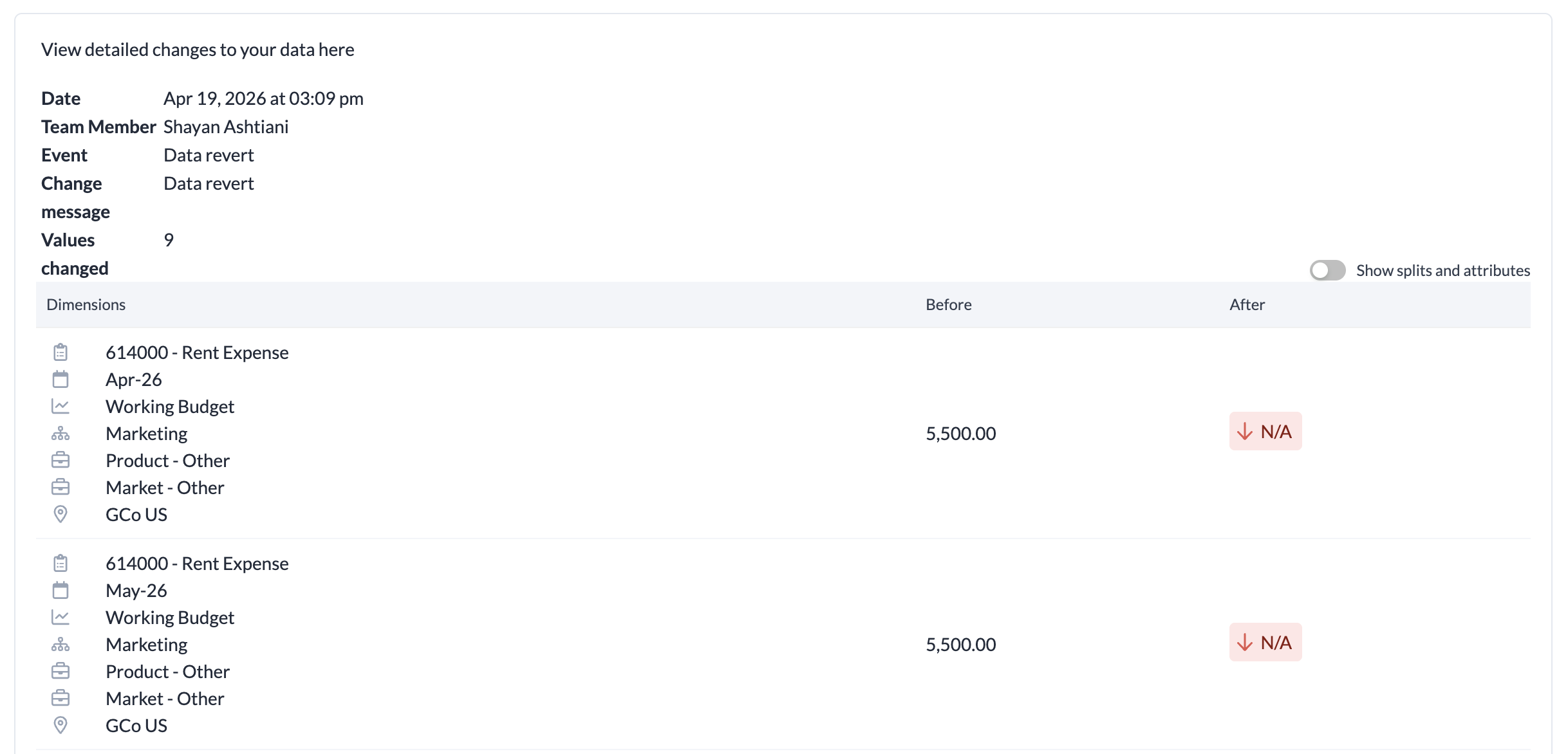Click the location pin icon beside second GCo US
The image size is (1568, 754).
pos(61,726)
